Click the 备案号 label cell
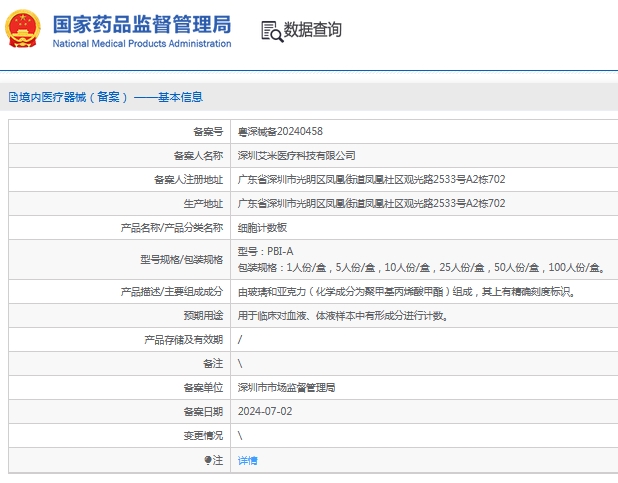This screenshot has height=483, width=618. 119,132
